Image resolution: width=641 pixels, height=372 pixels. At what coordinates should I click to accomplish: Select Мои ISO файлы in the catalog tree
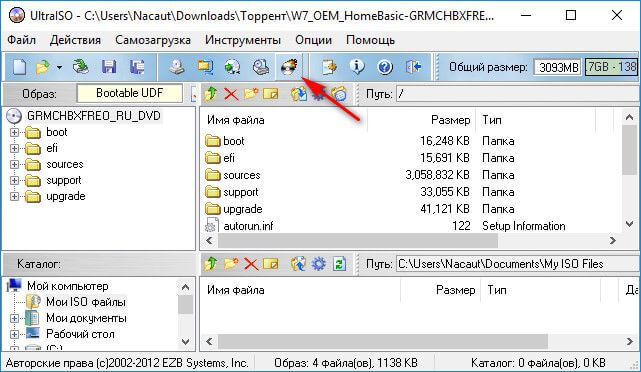[85, 302]
